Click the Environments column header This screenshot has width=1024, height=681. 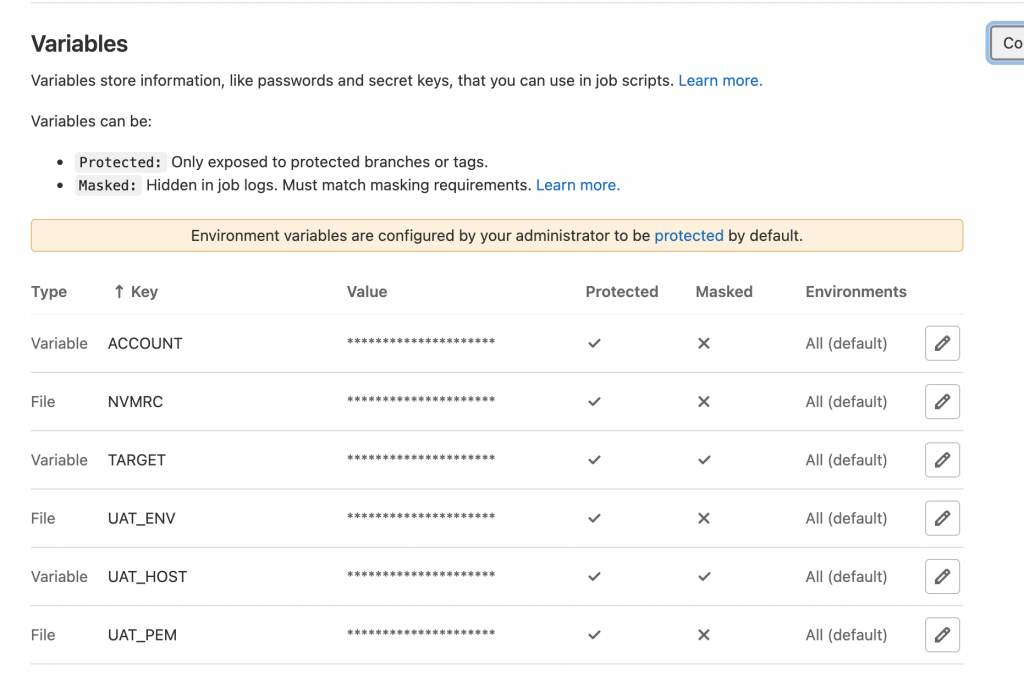click(856, 292)
